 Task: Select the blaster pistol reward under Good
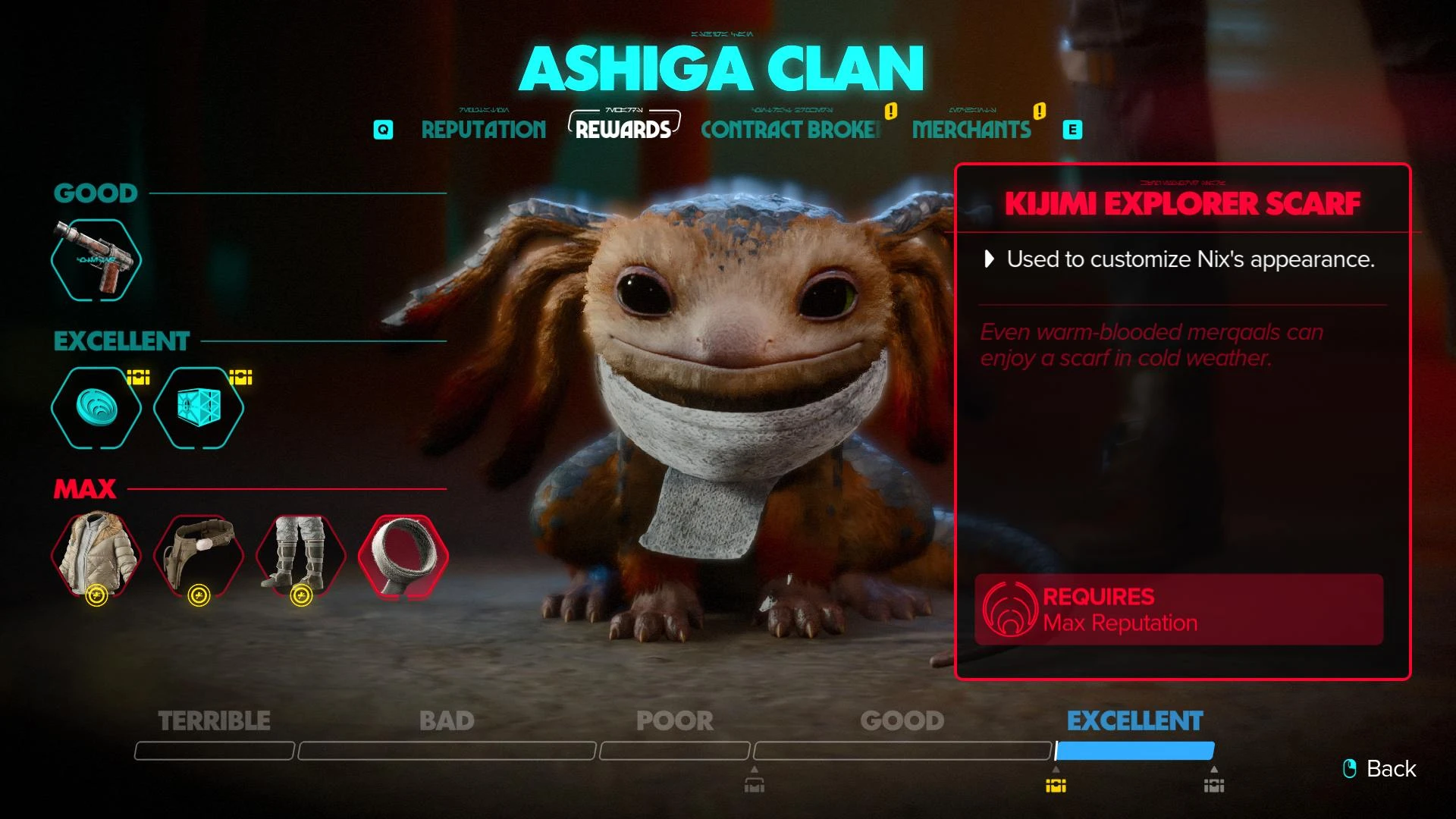(x=96, y=260)
